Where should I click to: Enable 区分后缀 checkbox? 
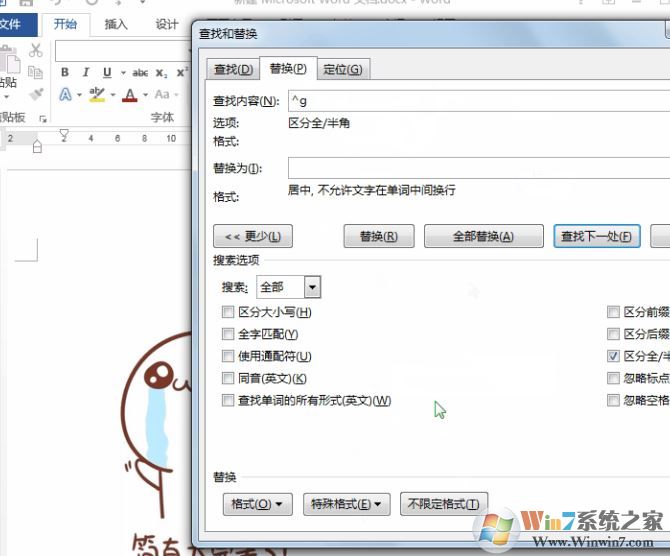point(613,334)
